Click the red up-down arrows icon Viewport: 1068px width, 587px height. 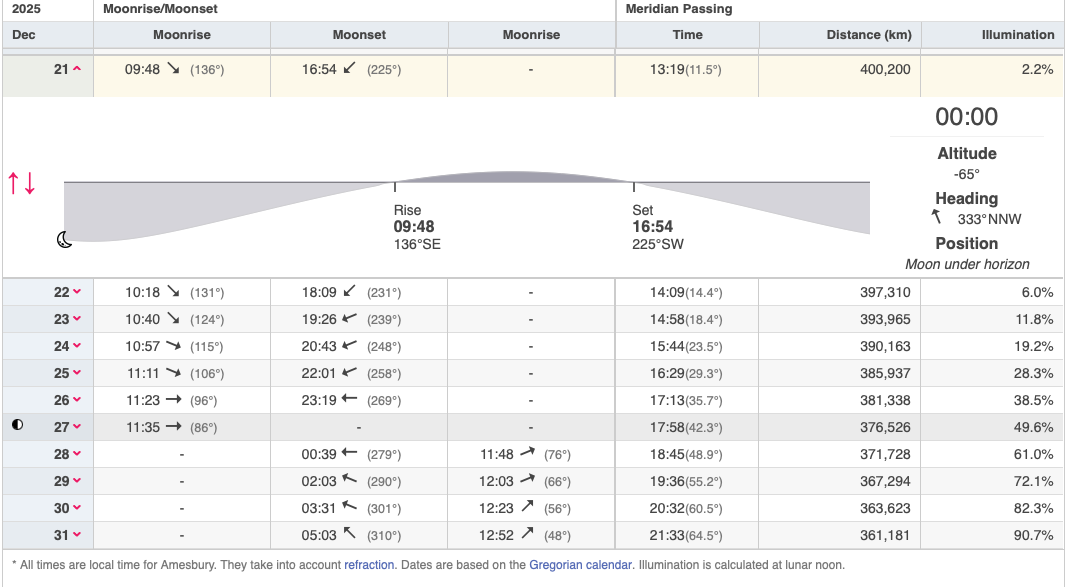tap(22, 183)
